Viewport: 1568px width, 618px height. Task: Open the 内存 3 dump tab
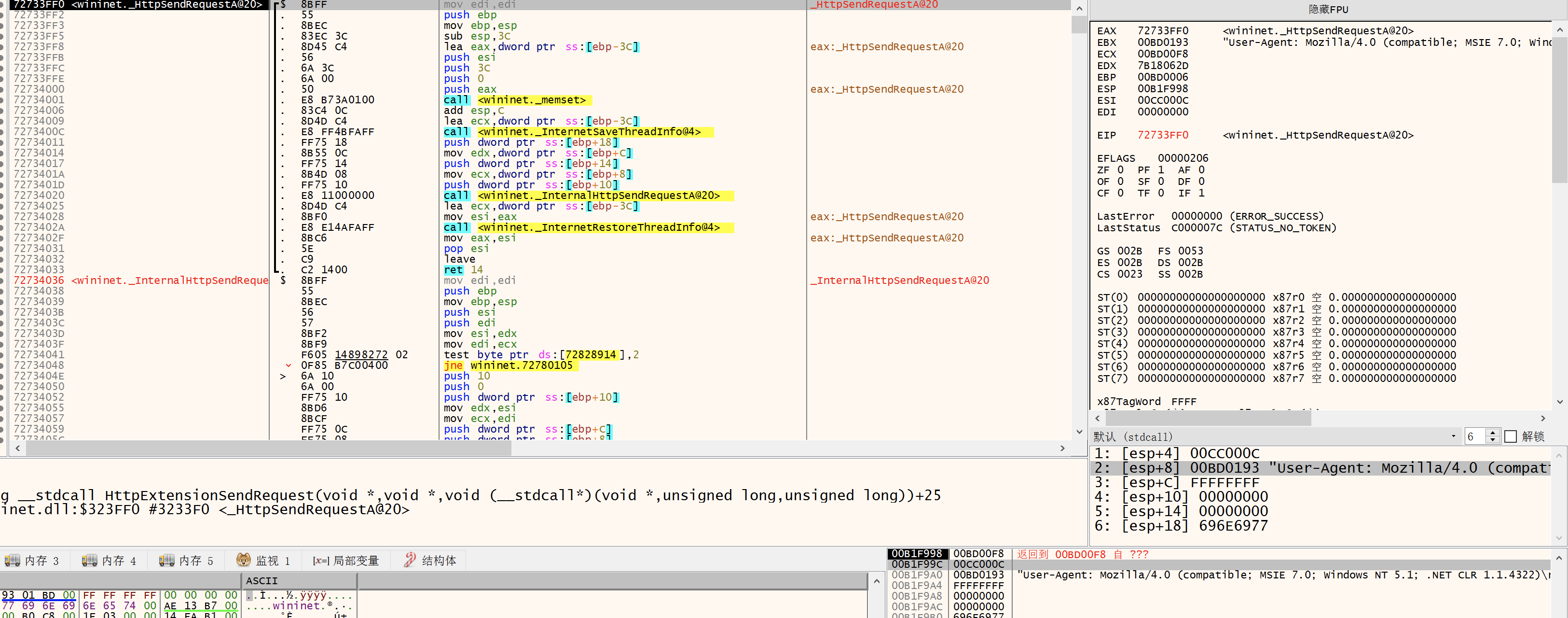pyautogui.click(x=33, y=560)
